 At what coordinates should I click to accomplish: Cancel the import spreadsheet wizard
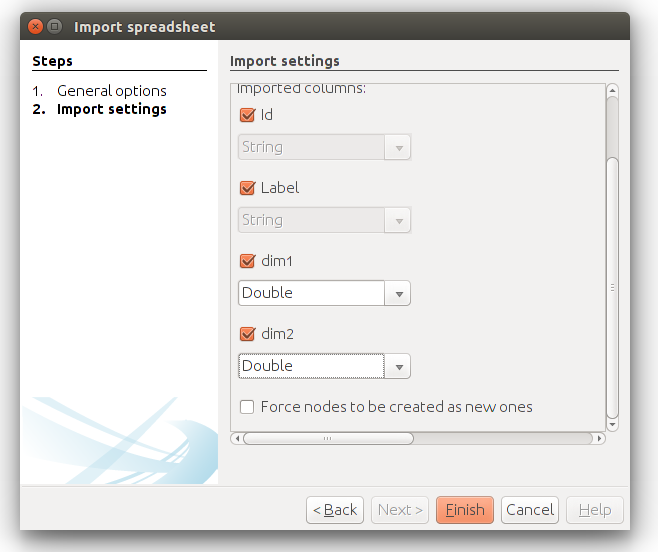[530, 510]
